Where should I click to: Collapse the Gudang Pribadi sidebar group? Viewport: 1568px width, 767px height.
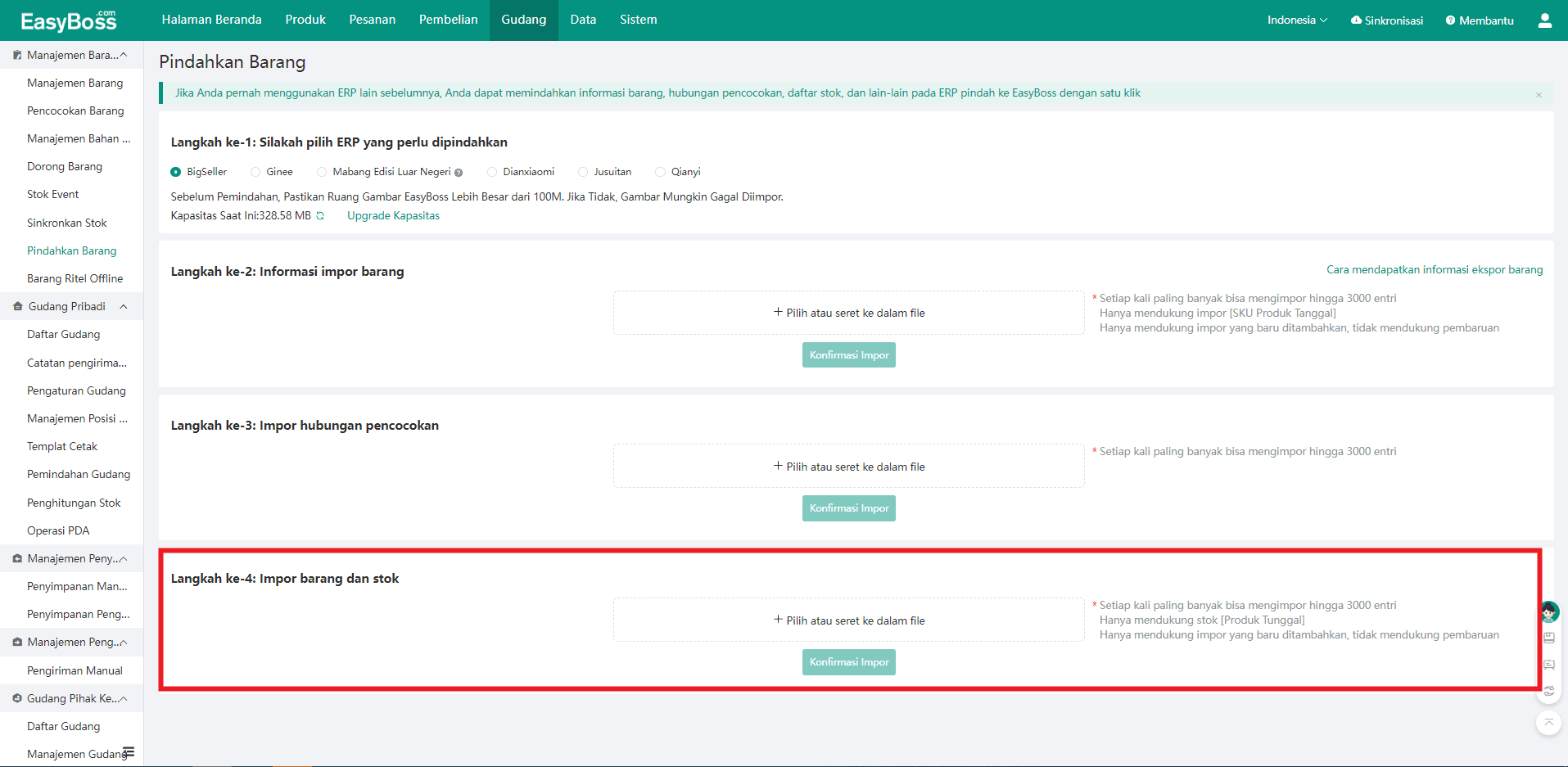[124, 306]
